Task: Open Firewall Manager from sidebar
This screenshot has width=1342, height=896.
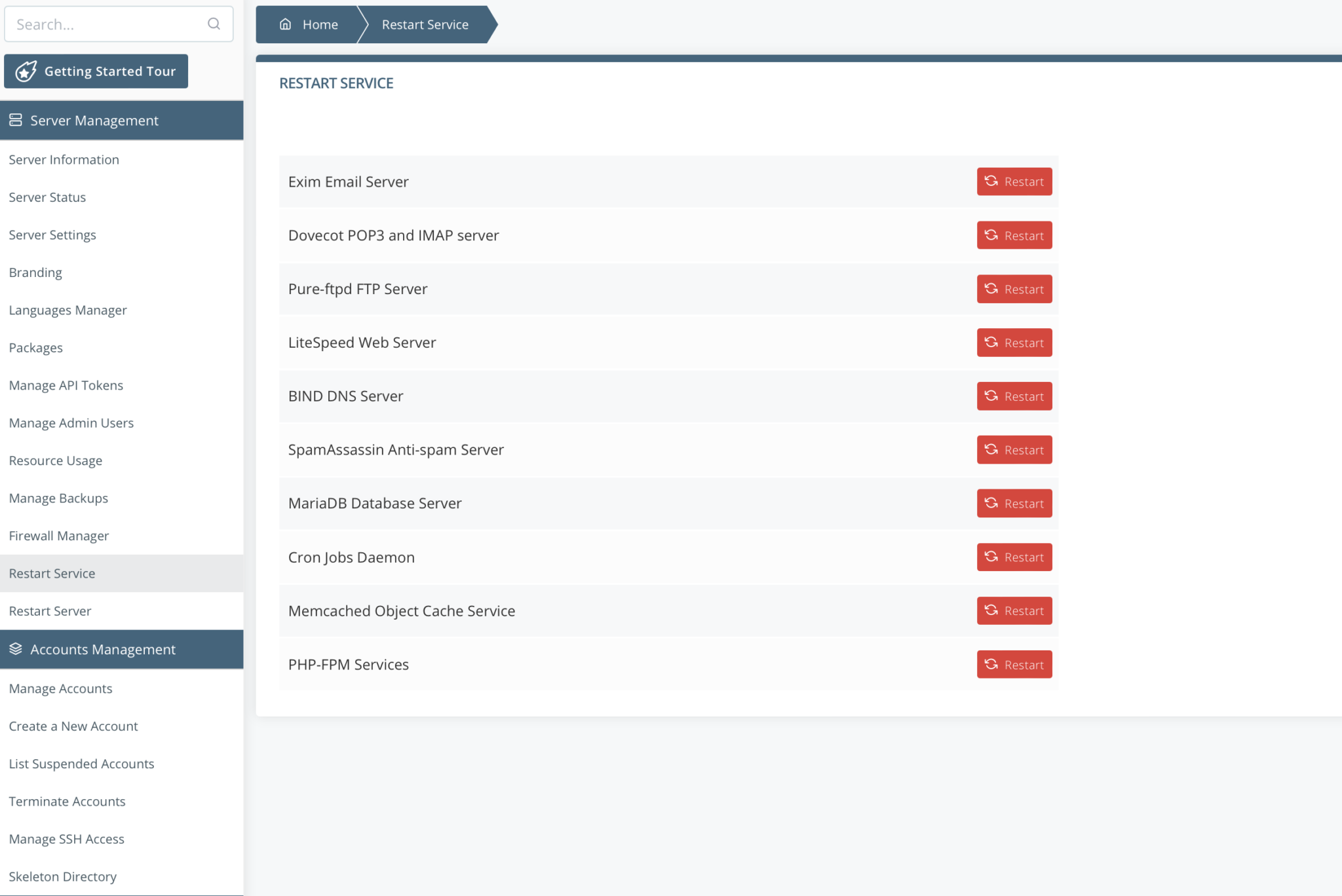Action: tap(59, 536)
